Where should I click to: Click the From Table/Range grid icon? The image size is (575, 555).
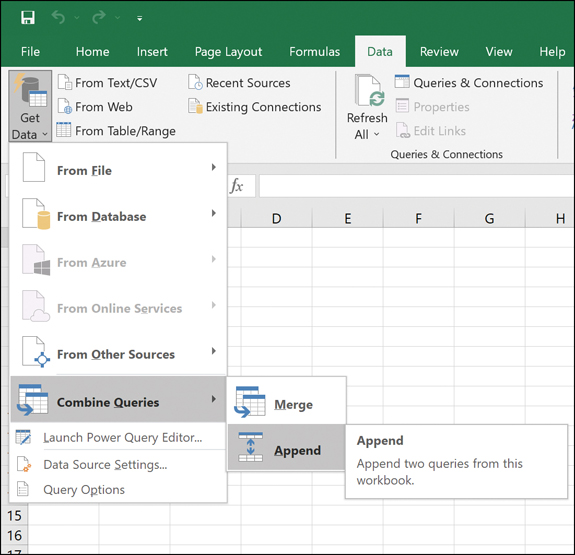tap(64, 129)
